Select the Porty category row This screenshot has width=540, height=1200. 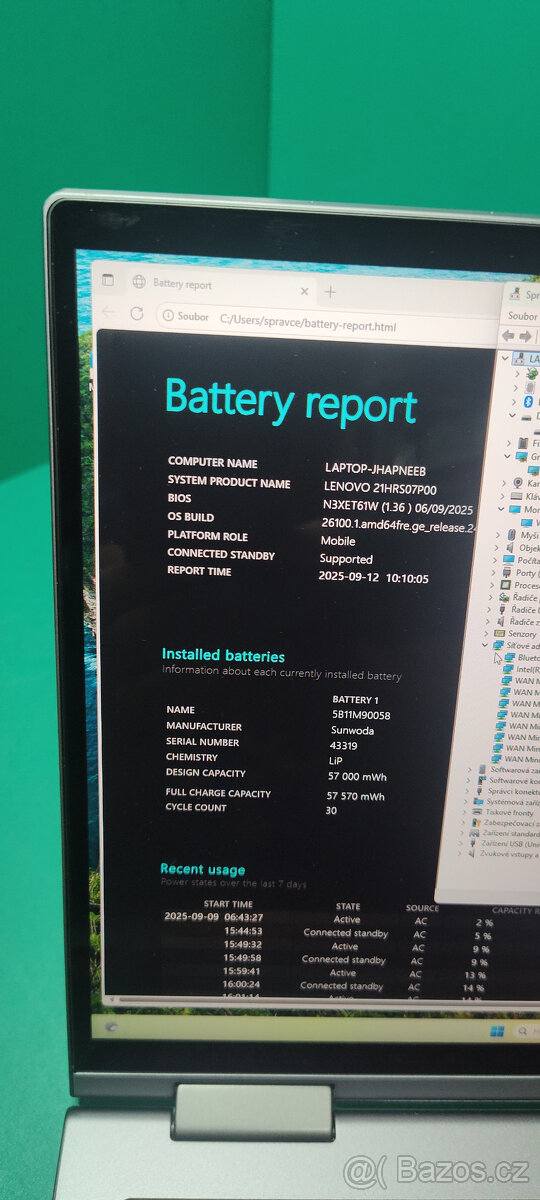[520, 573]
